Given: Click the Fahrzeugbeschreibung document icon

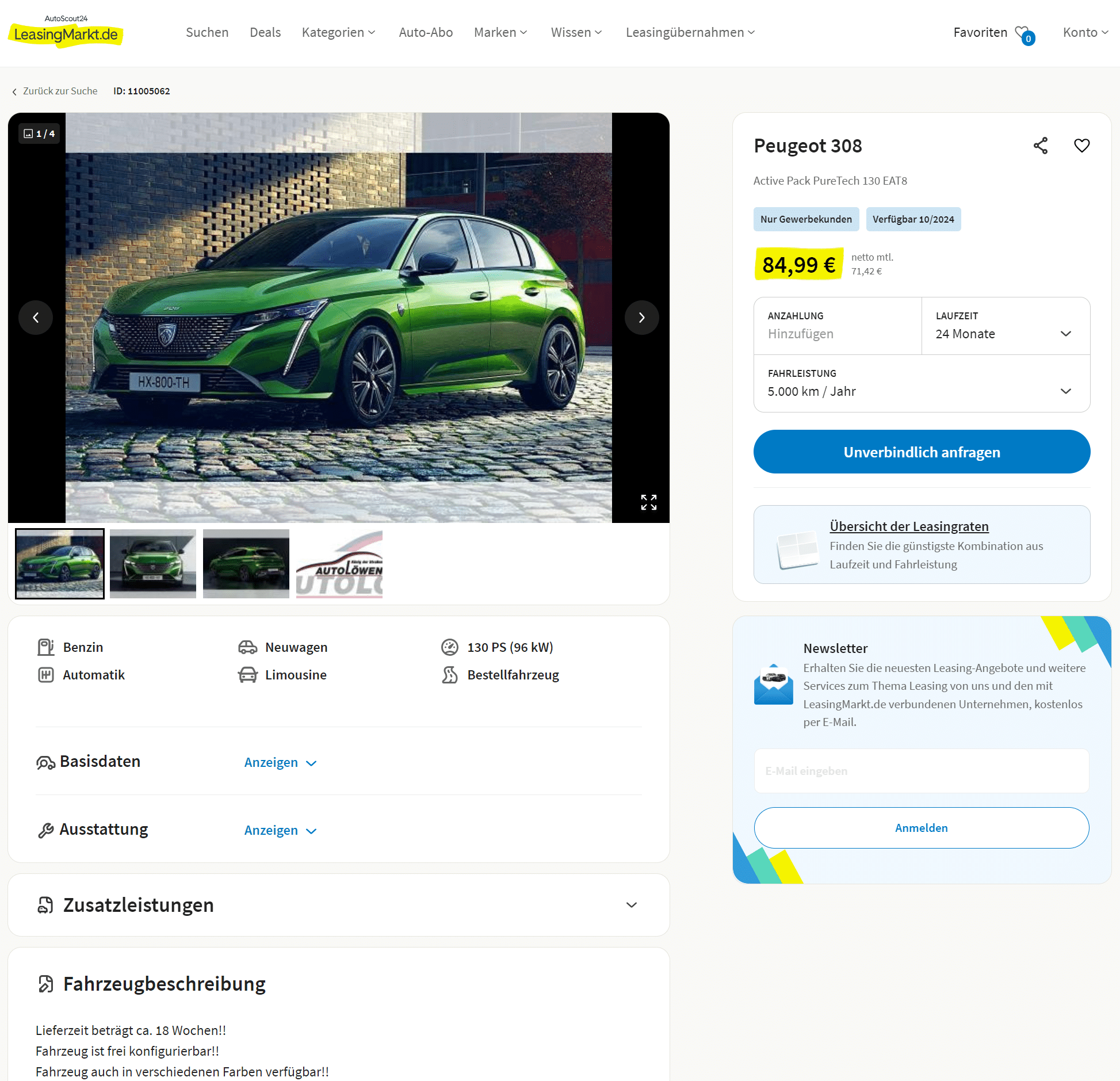Looking at the screenshot, I should [x=45, y=984].
